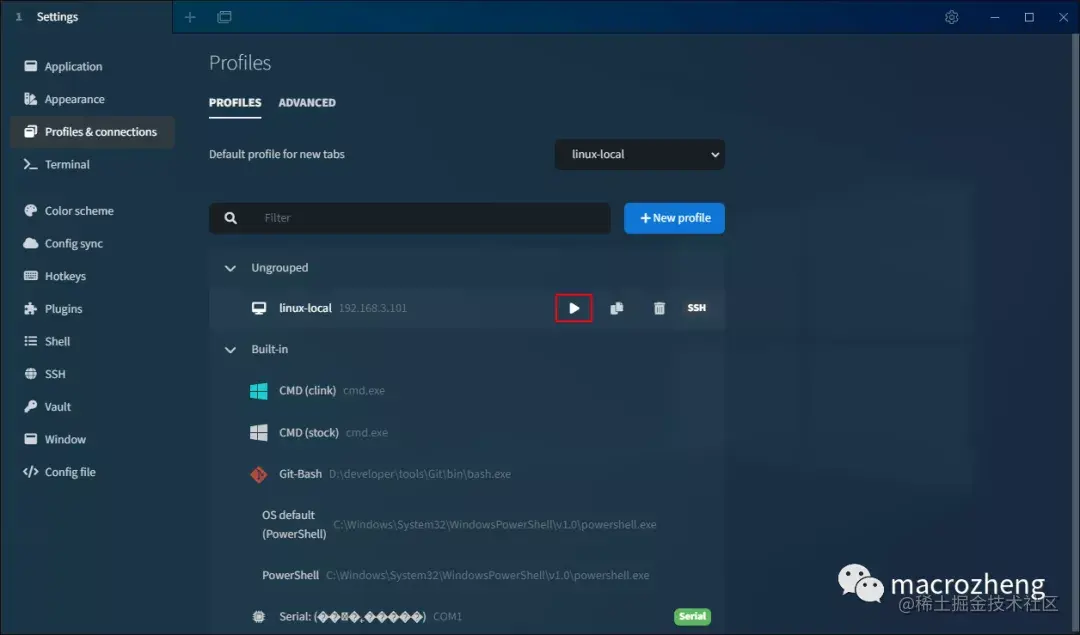
Task: Open the Appearance settings section
Action: tap(76, 98)
